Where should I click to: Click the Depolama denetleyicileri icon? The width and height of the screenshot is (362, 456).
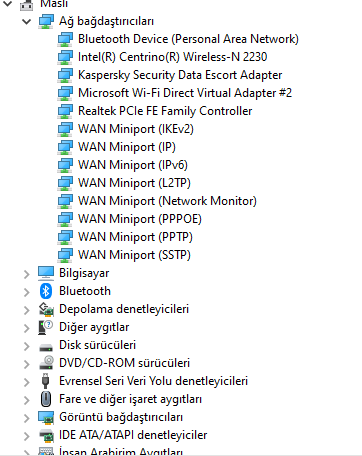pyautogui.click(x=46, y=309)
